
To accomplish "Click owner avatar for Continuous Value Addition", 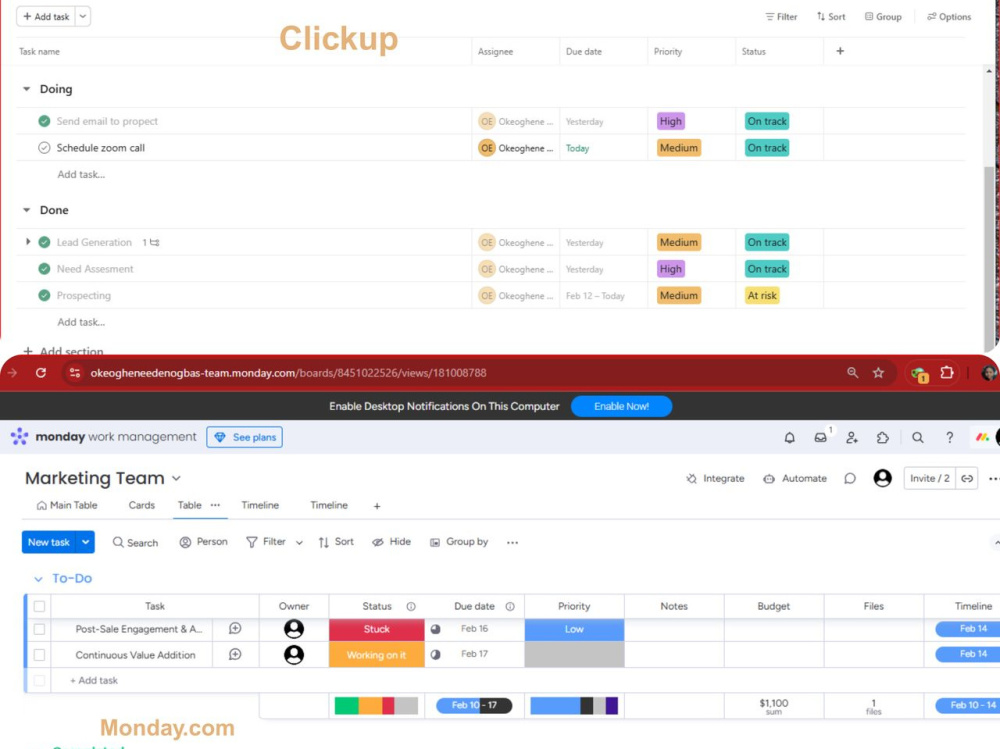I will click(294, 655).
